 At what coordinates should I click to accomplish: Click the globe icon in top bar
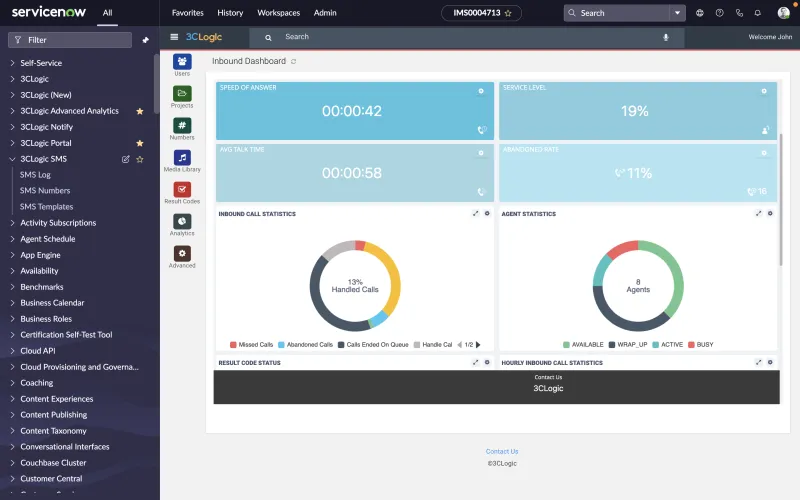(x=699, y=13)
